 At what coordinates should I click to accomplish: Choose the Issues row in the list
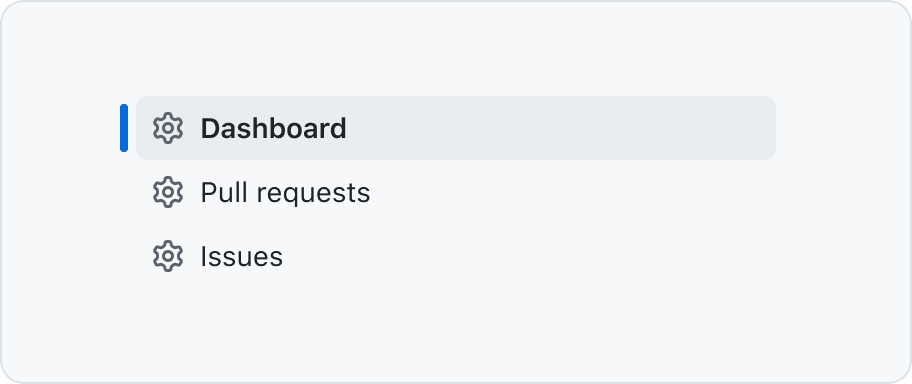click(456, 256)
